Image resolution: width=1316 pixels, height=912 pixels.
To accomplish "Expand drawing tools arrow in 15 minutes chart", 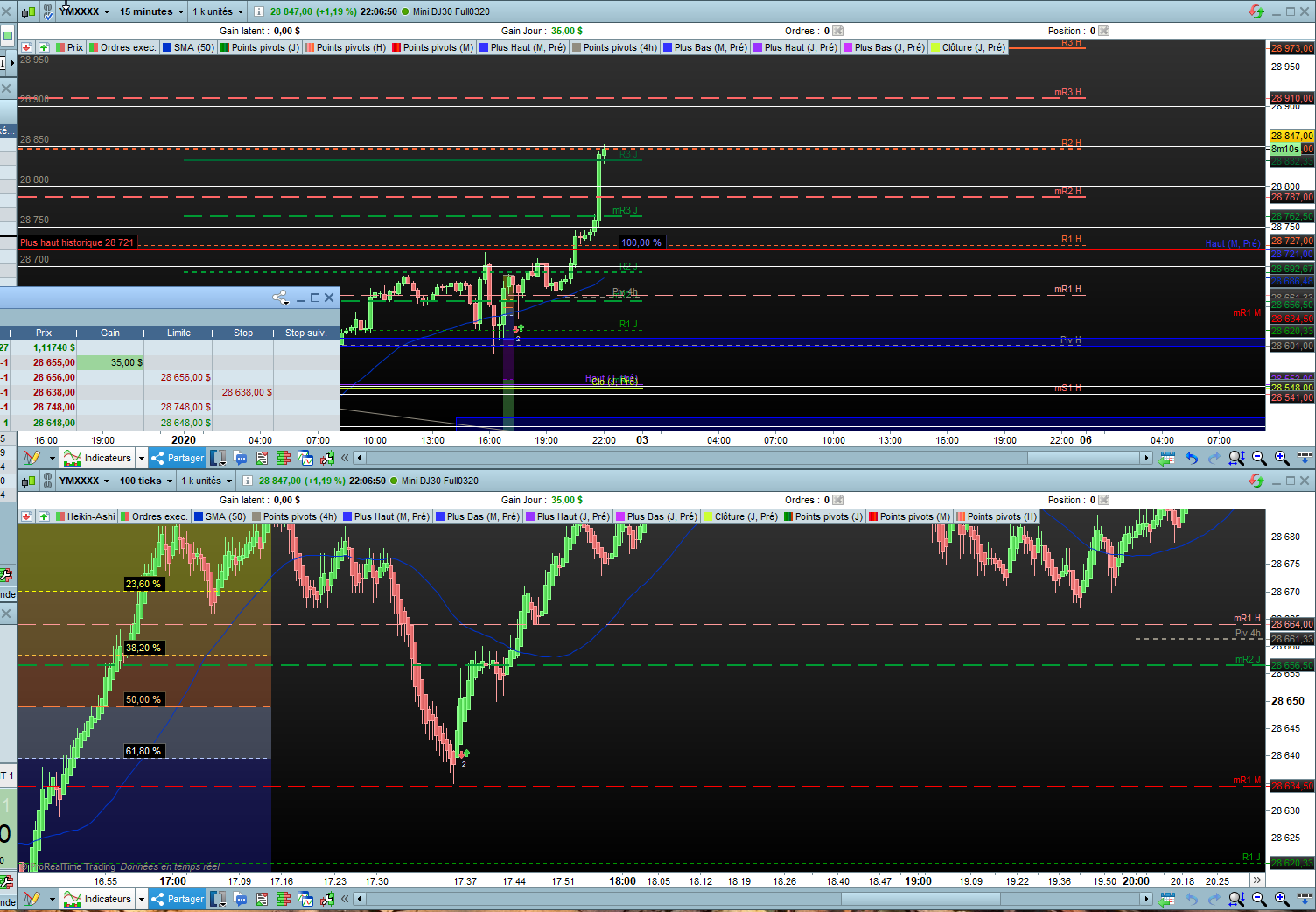I will pos(52,458).
